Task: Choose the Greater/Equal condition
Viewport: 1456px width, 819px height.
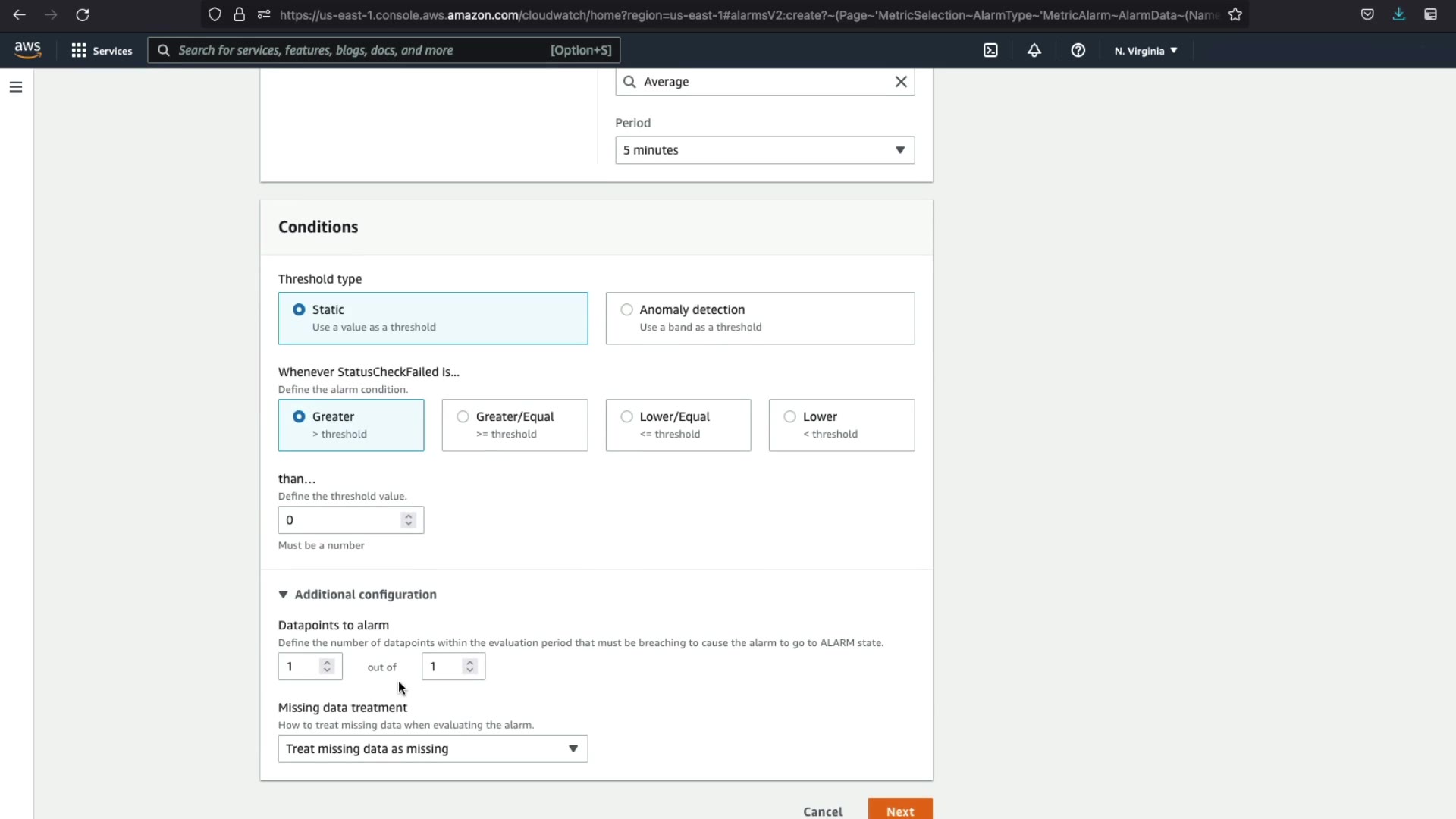Action: point(463,416)
